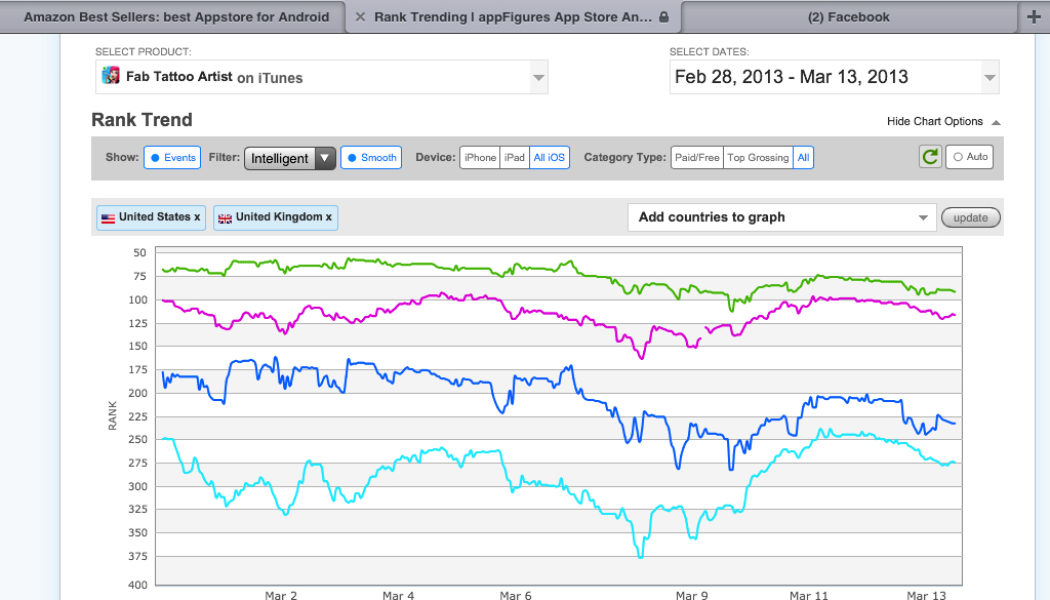Open the Add countries to graph dropdown
Image resolution: width=1050 pixels, height=600 pixels.
[781, 217]
